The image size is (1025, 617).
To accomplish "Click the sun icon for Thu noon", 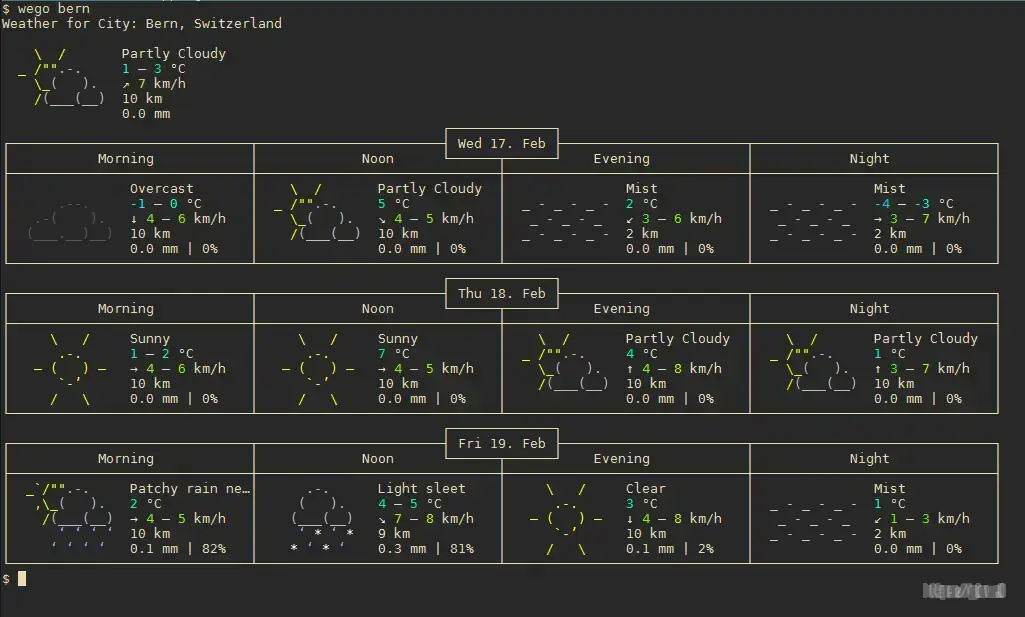I will coord(317,369).
